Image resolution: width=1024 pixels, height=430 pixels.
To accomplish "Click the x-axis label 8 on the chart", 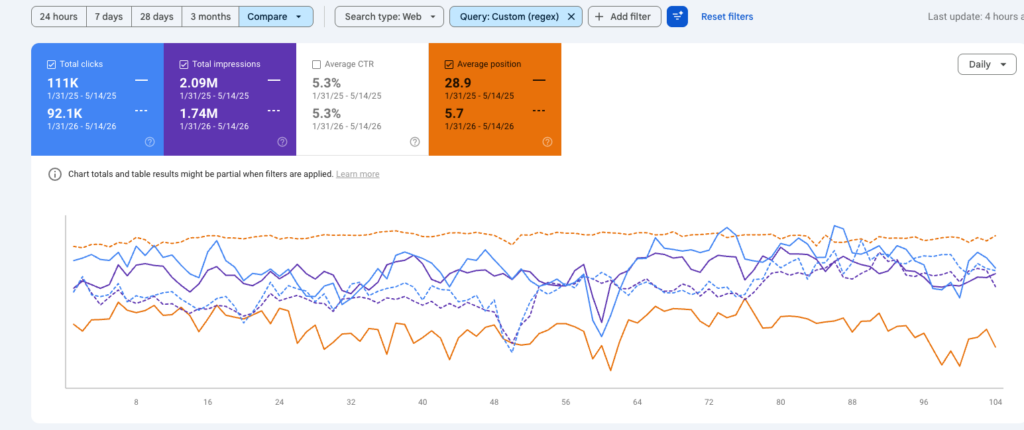I will point(136,403).
